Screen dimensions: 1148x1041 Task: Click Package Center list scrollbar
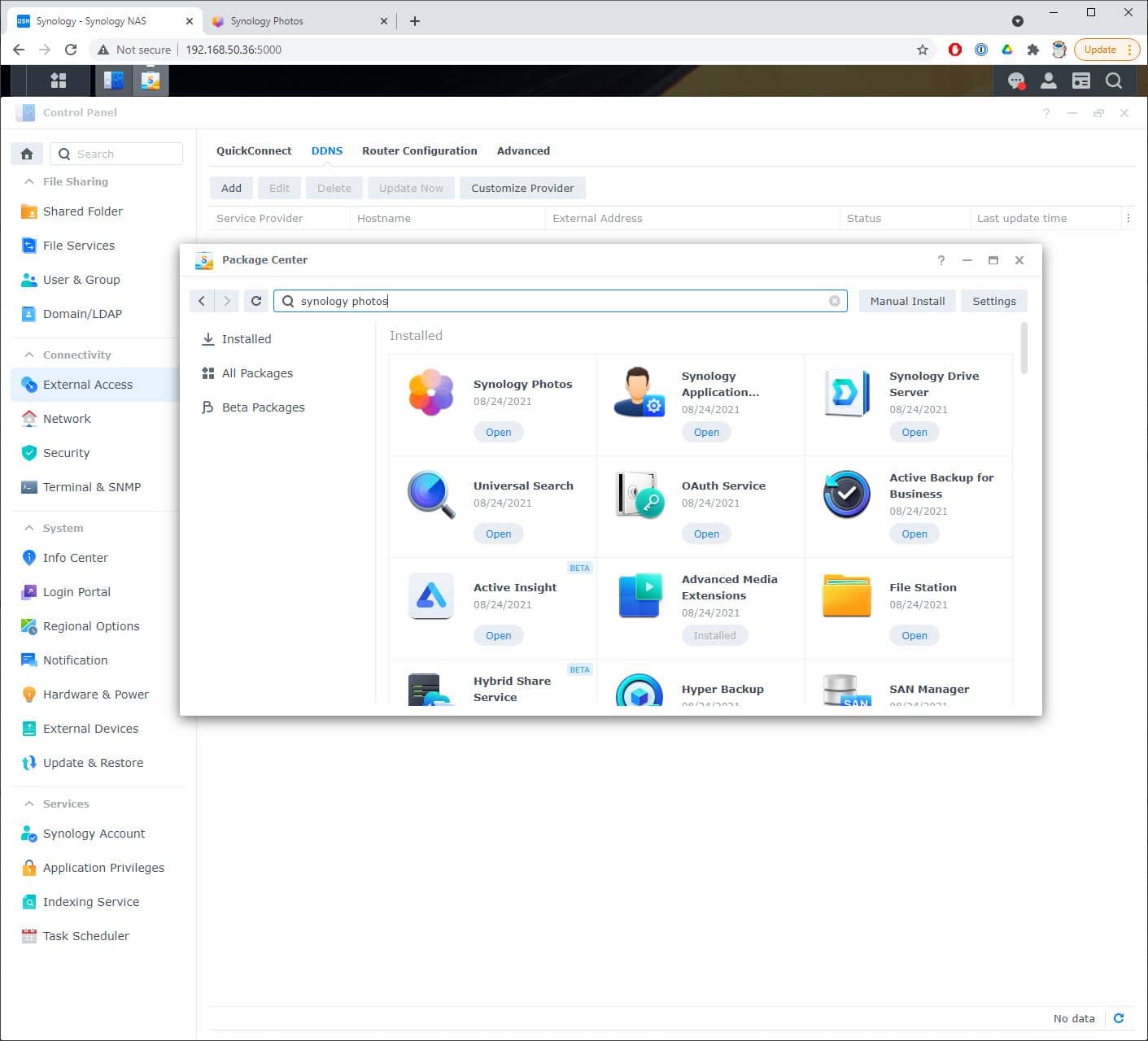coord(1024,348)
